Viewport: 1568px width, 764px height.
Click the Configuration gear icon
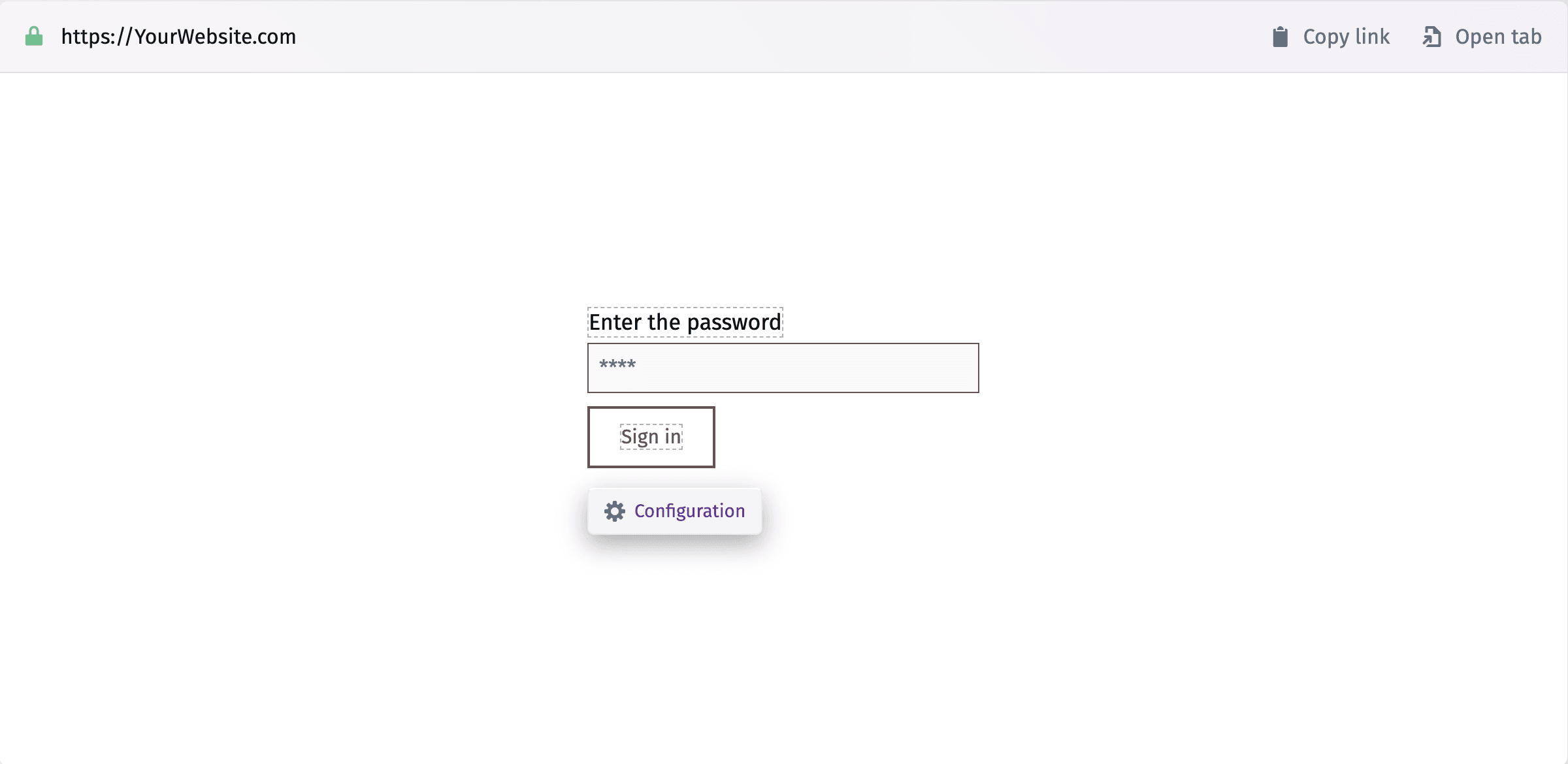pos(614,511)
